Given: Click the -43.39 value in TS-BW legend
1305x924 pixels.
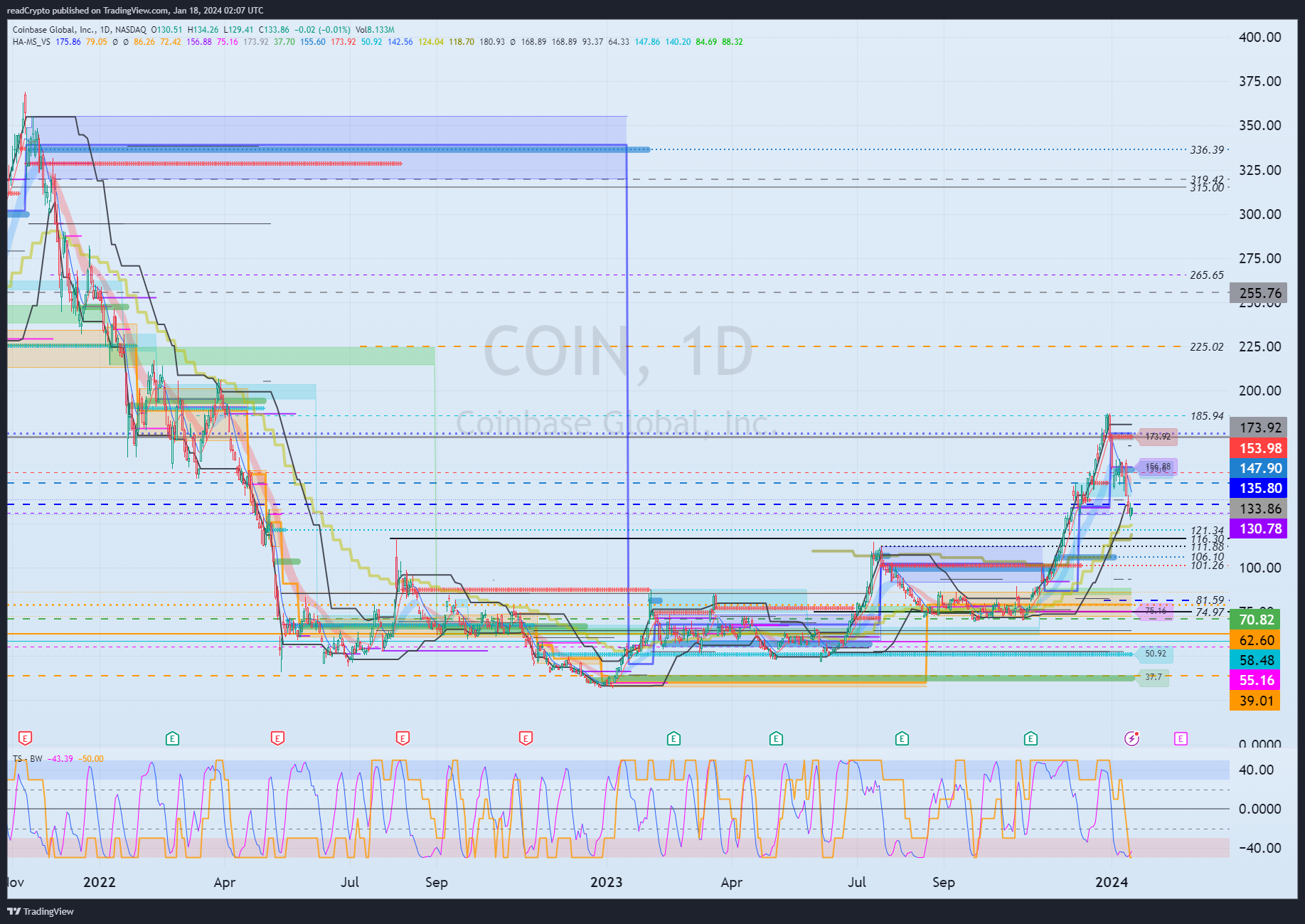Looking at the screenshot, I should 60,759.
